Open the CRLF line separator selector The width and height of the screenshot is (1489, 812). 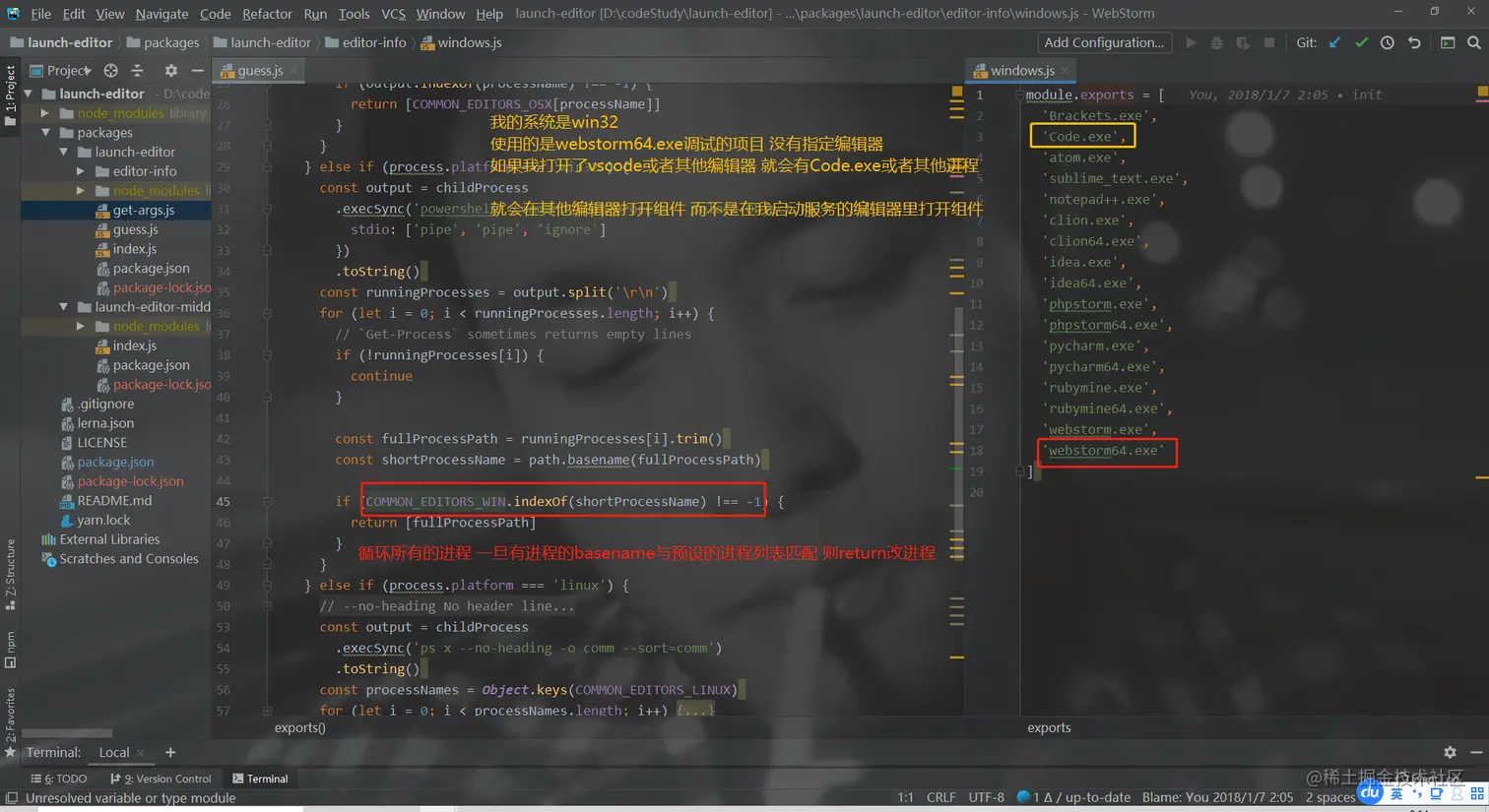click(940, 797)
